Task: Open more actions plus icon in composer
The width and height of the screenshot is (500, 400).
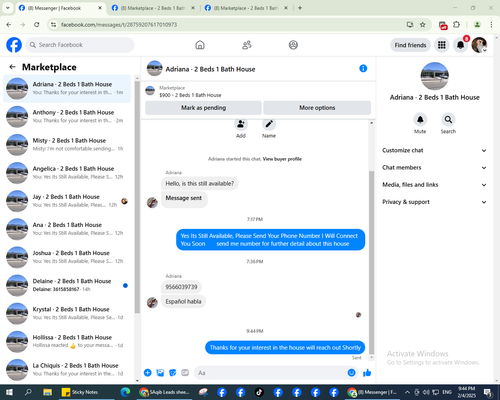Action: [148, 373]
